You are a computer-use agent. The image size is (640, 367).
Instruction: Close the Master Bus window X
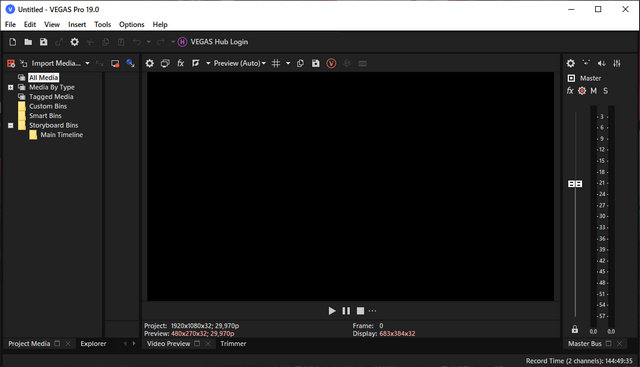coord(620,344)
